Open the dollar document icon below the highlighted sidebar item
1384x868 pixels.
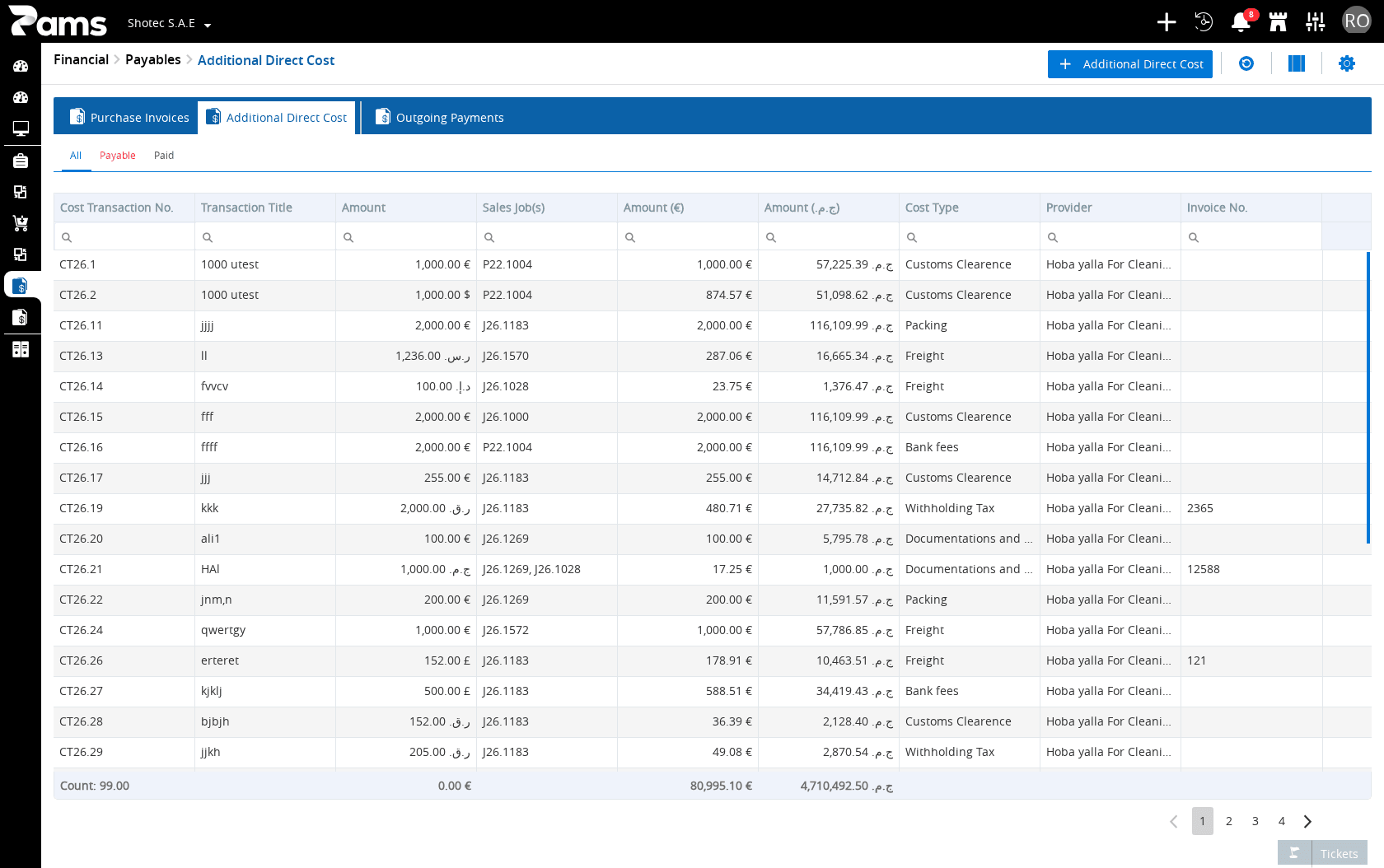click(21, 317)
